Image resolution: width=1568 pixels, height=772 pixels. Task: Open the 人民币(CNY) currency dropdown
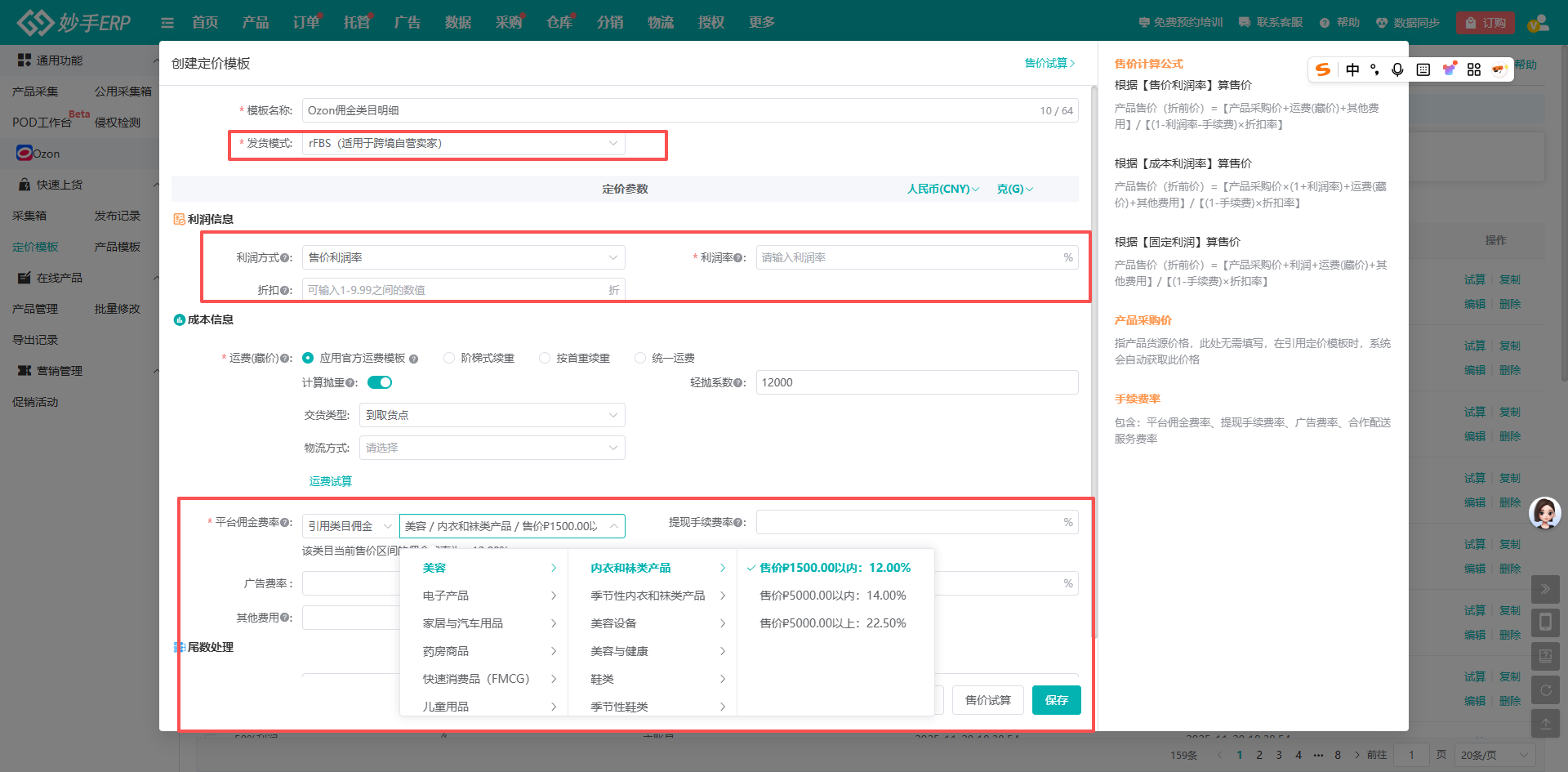[x=942, y=189]
